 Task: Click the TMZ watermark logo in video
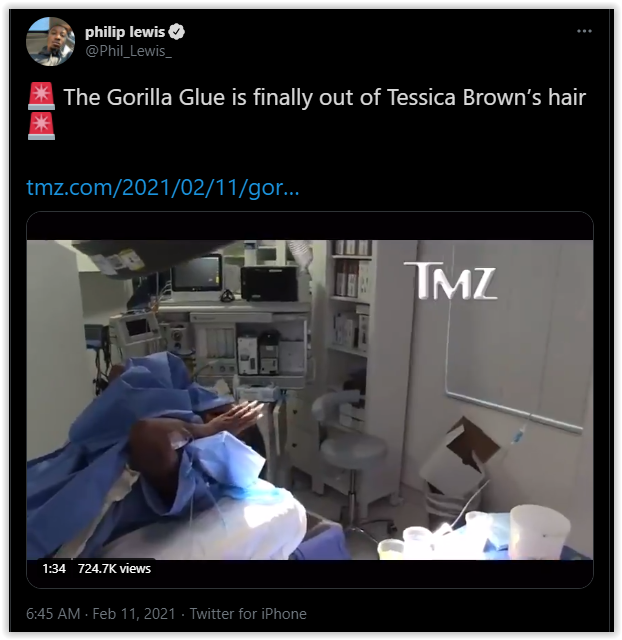coord(451,281)
